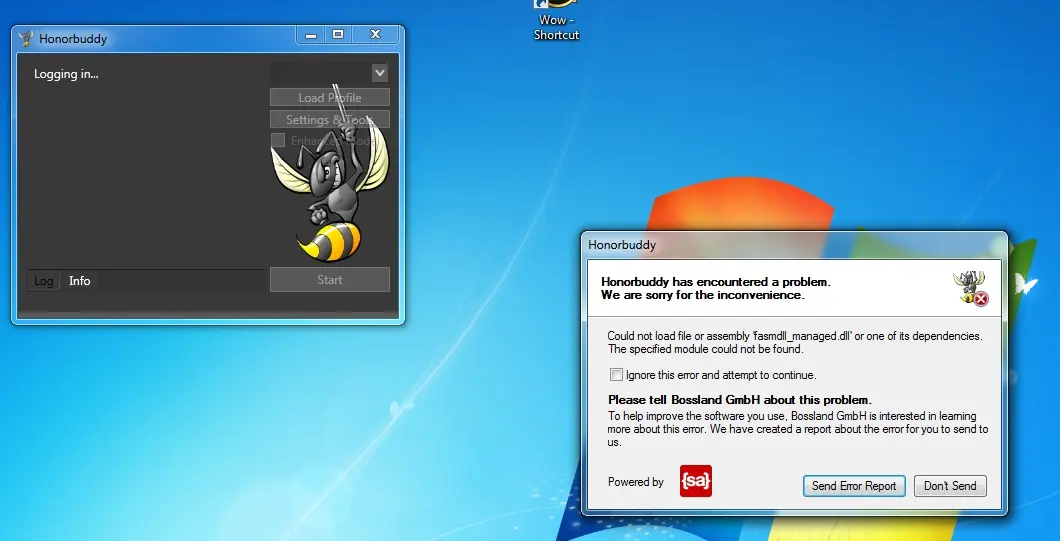Click the bee error icon in dialog
Image resolution: width=1060 pixels, height=541 pixels.
pos(971,288)
